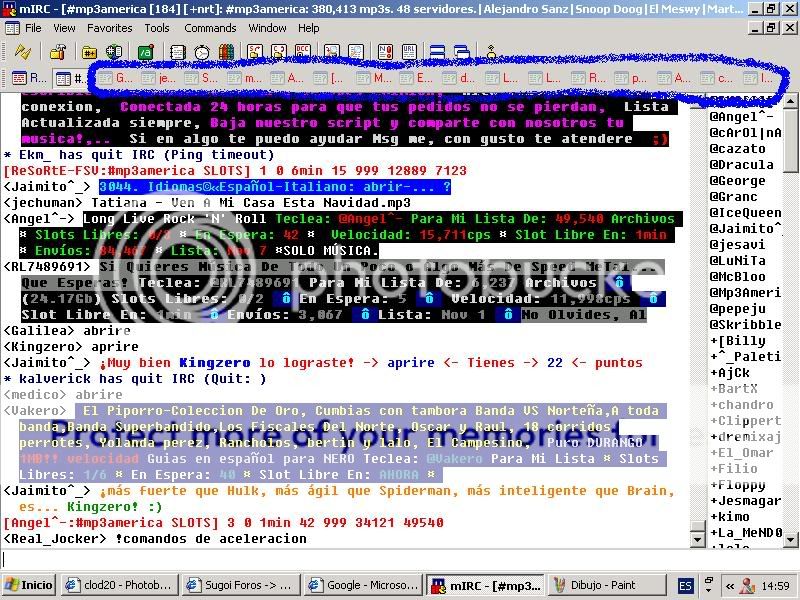The height and width of the screenshot is (600, 800).
Task: Open the Notify List icon
Action: point(386,52)
